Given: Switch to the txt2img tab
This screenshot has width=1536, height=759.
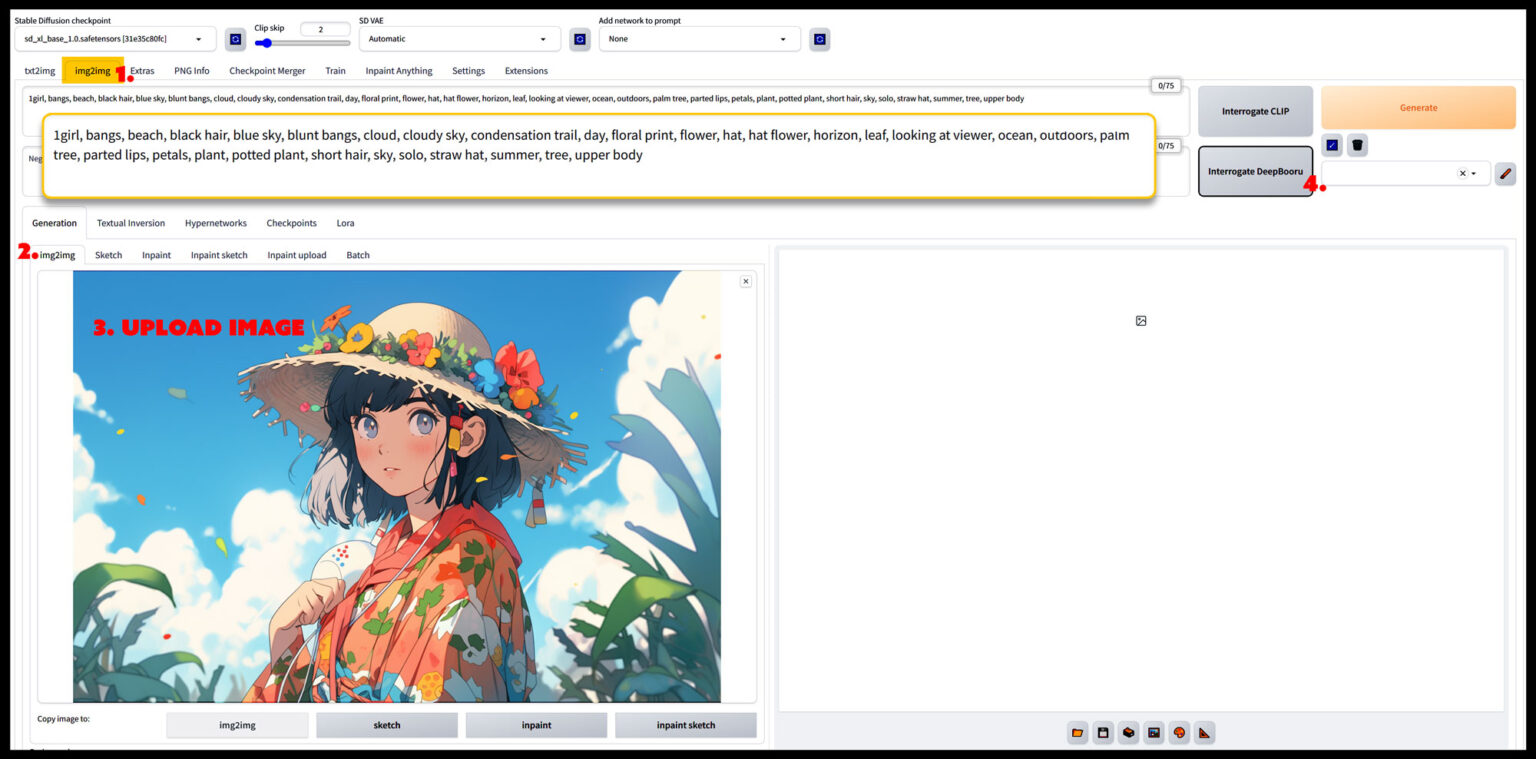Looking at the screenshot, I should point(40,71).
